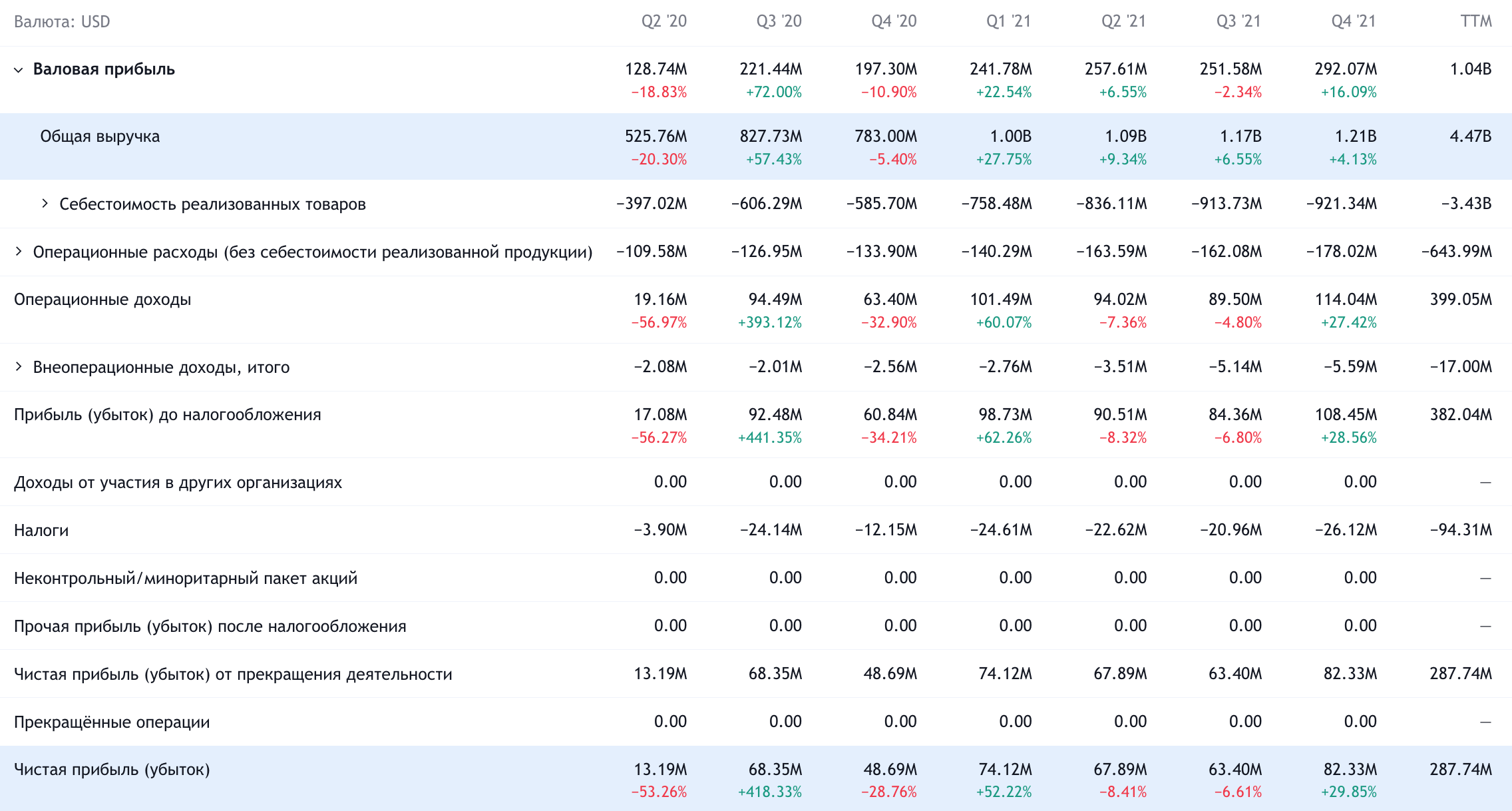Image resolution: width=1512 pixels, height=811 pixels.
Task: Click the Q4 '21 column header
Action: 1354,21
